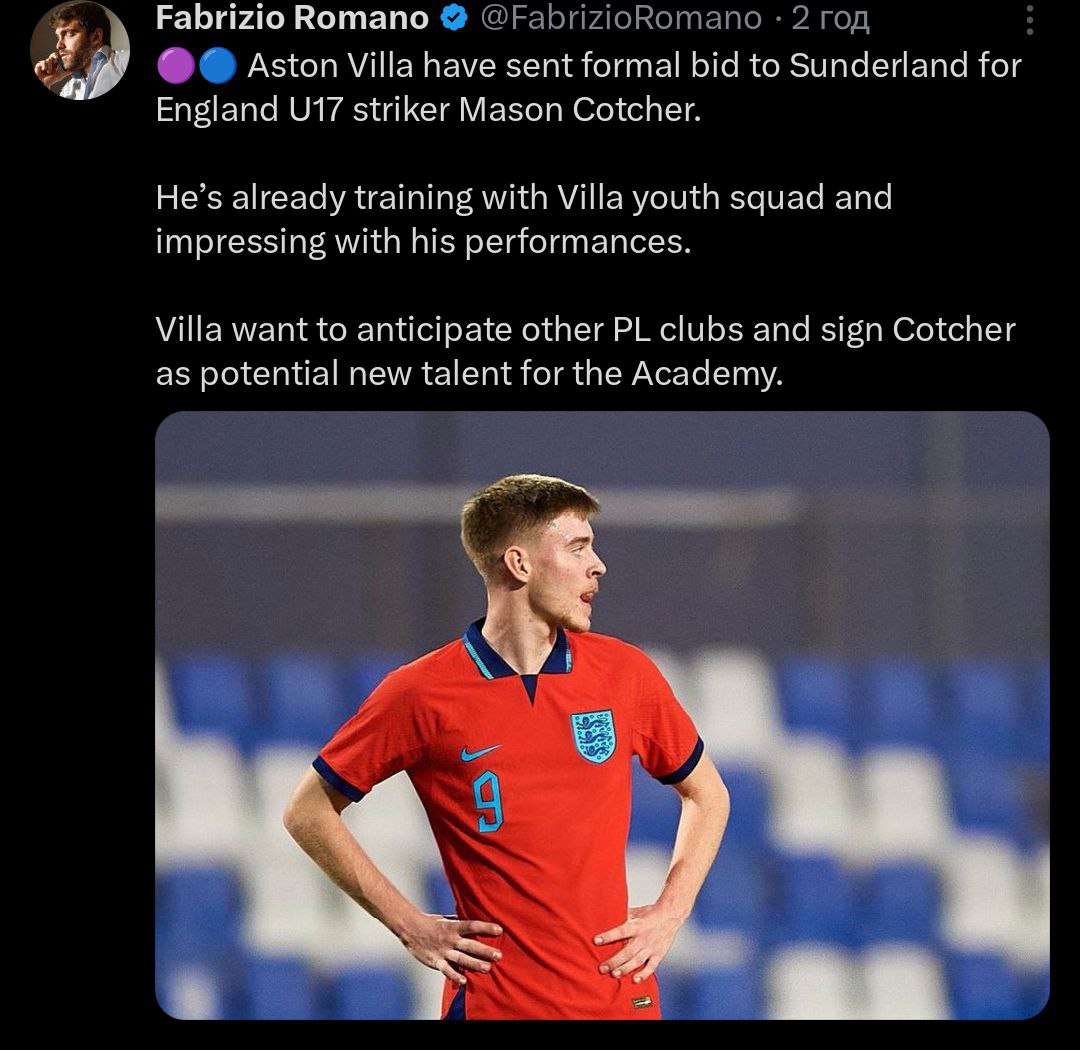
Task: Open the three-dot more options menu
Action: click(1031, 20)
